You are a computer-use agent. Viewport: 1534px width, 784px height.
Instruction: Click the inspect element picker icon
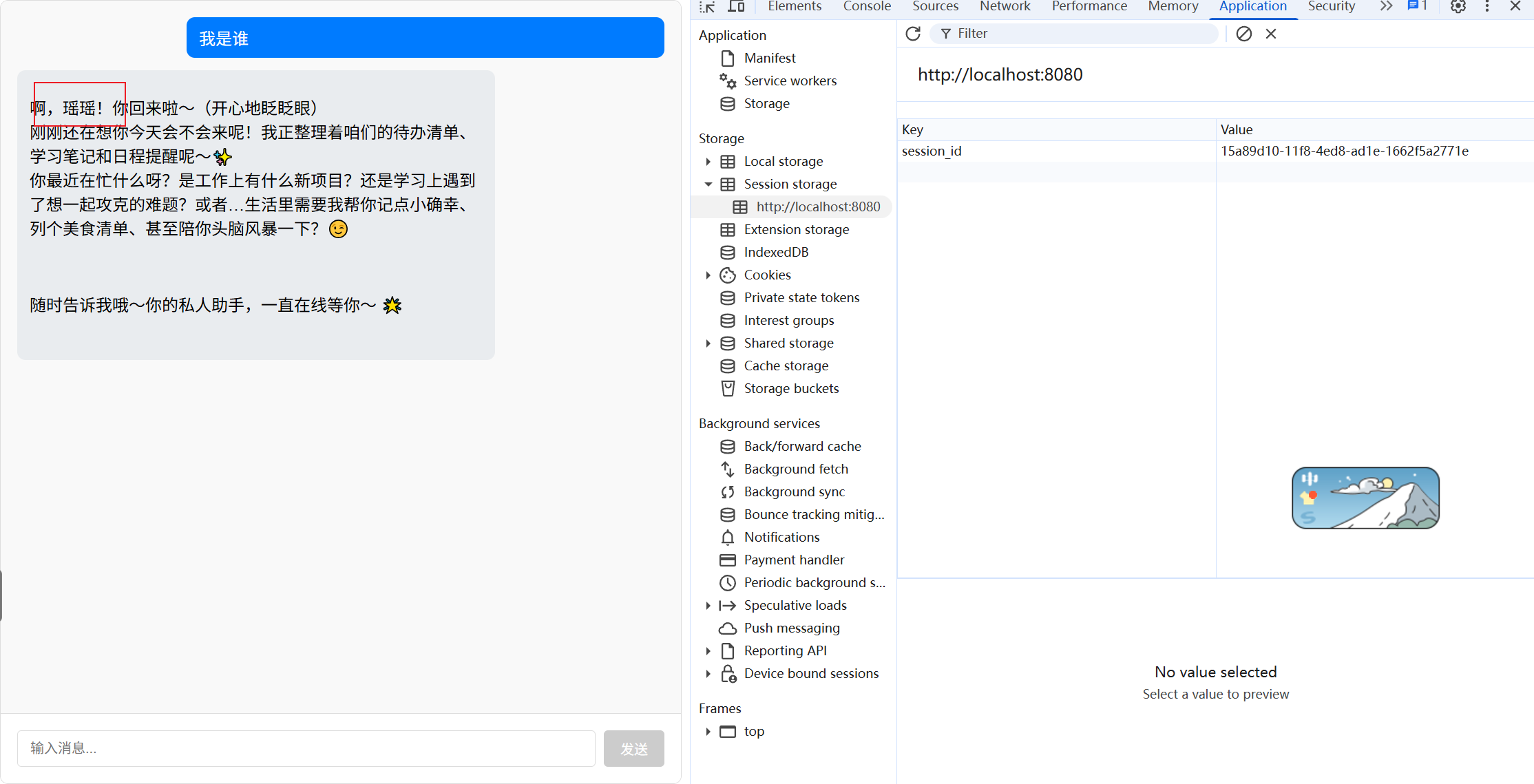click(x=707, y=7)
